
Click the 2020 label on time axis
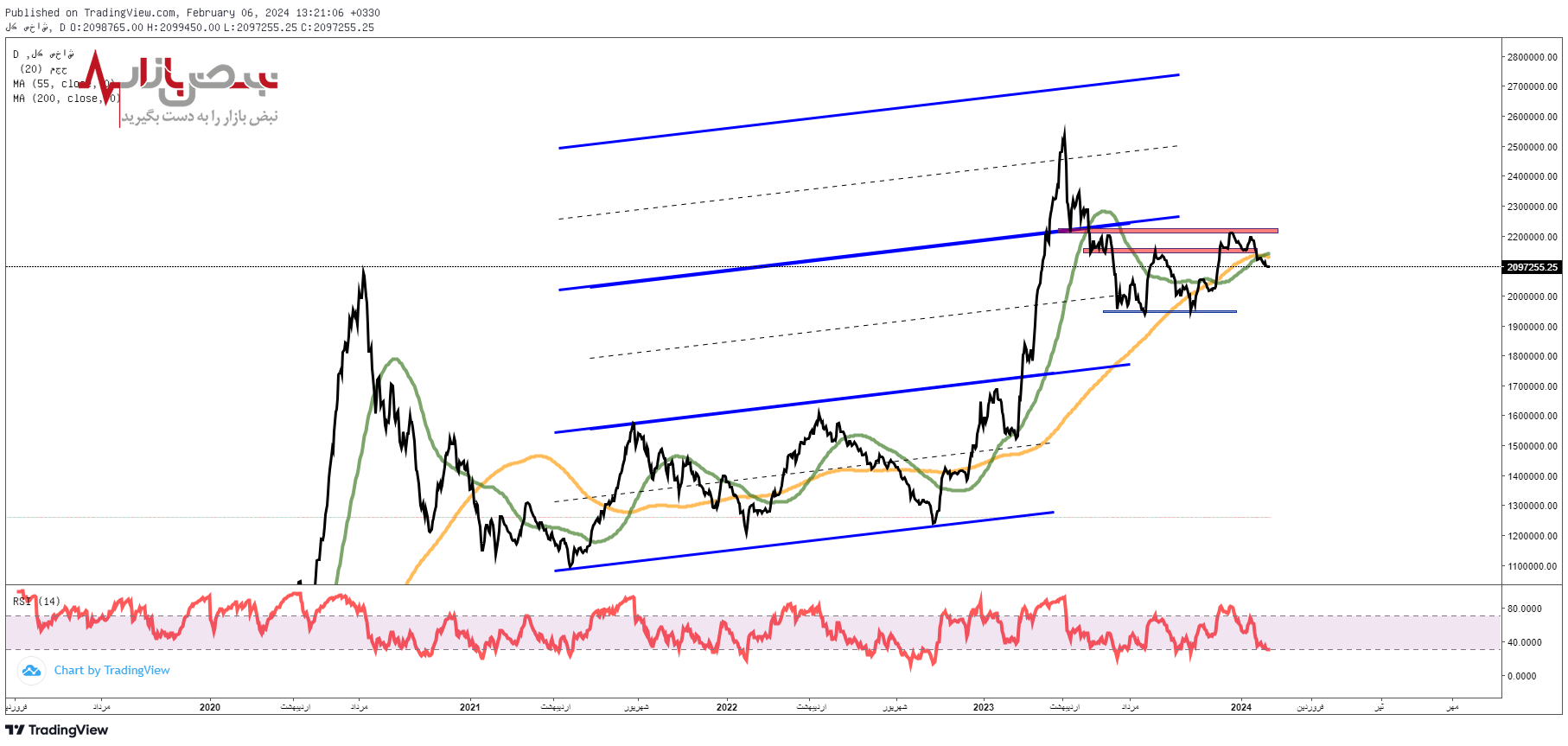(210, 707)
